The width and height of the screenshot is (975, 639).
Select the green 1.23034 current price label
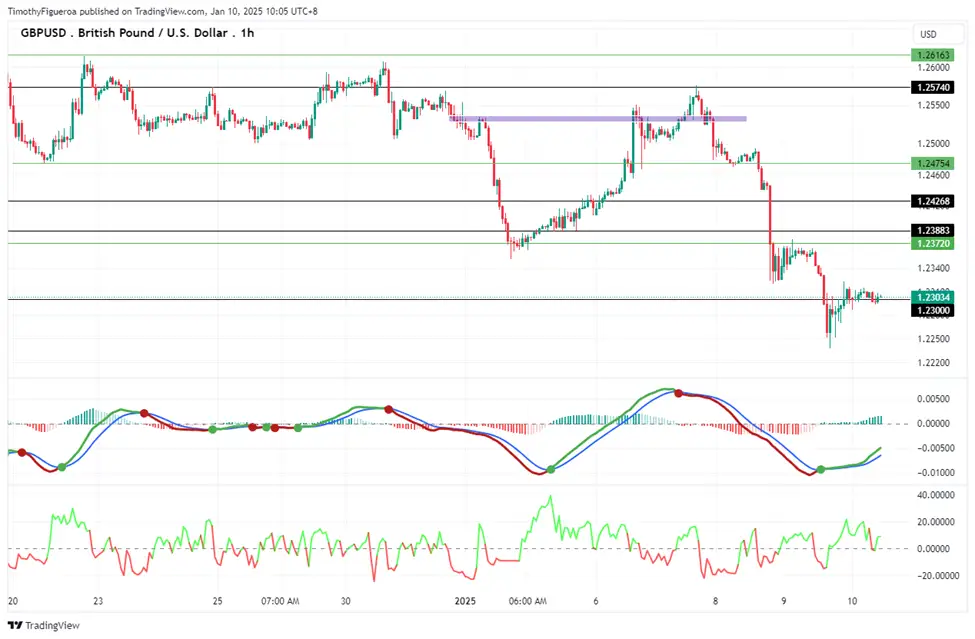pyautogui.click(x=932, y=297)
